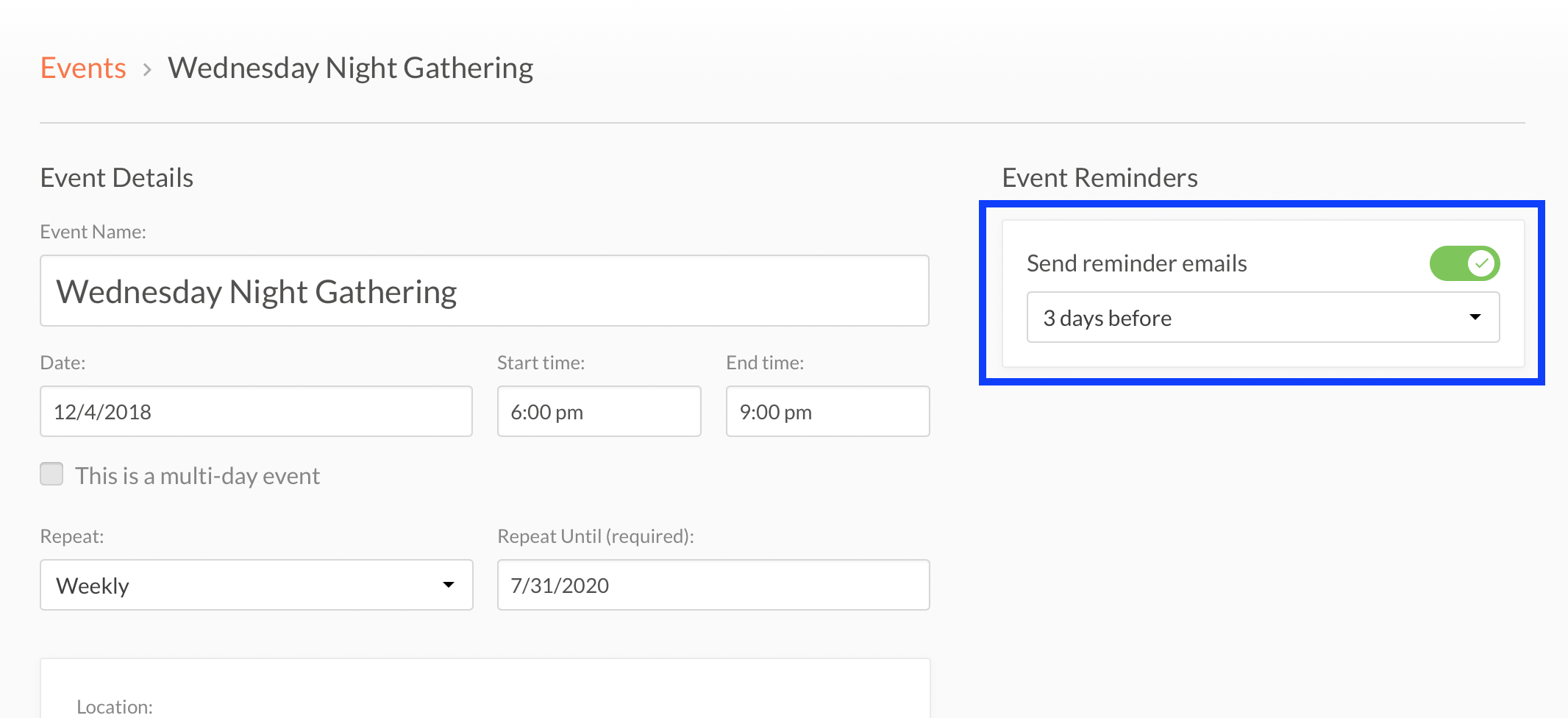1568x718 pixels.
Task: Click the checkmark knob on the reminder switch
Action: 1481,263
